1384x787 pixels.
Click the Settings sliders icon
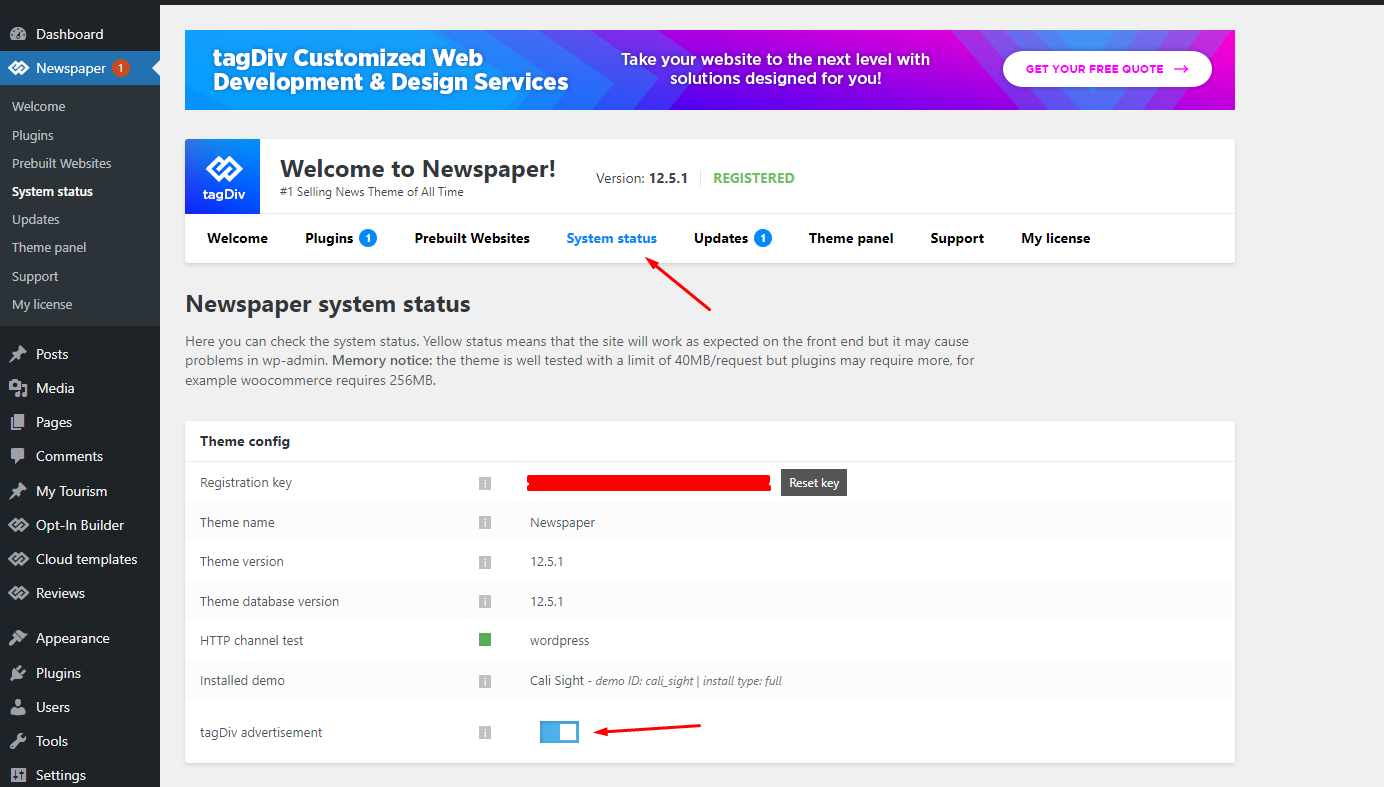point(18,775)
